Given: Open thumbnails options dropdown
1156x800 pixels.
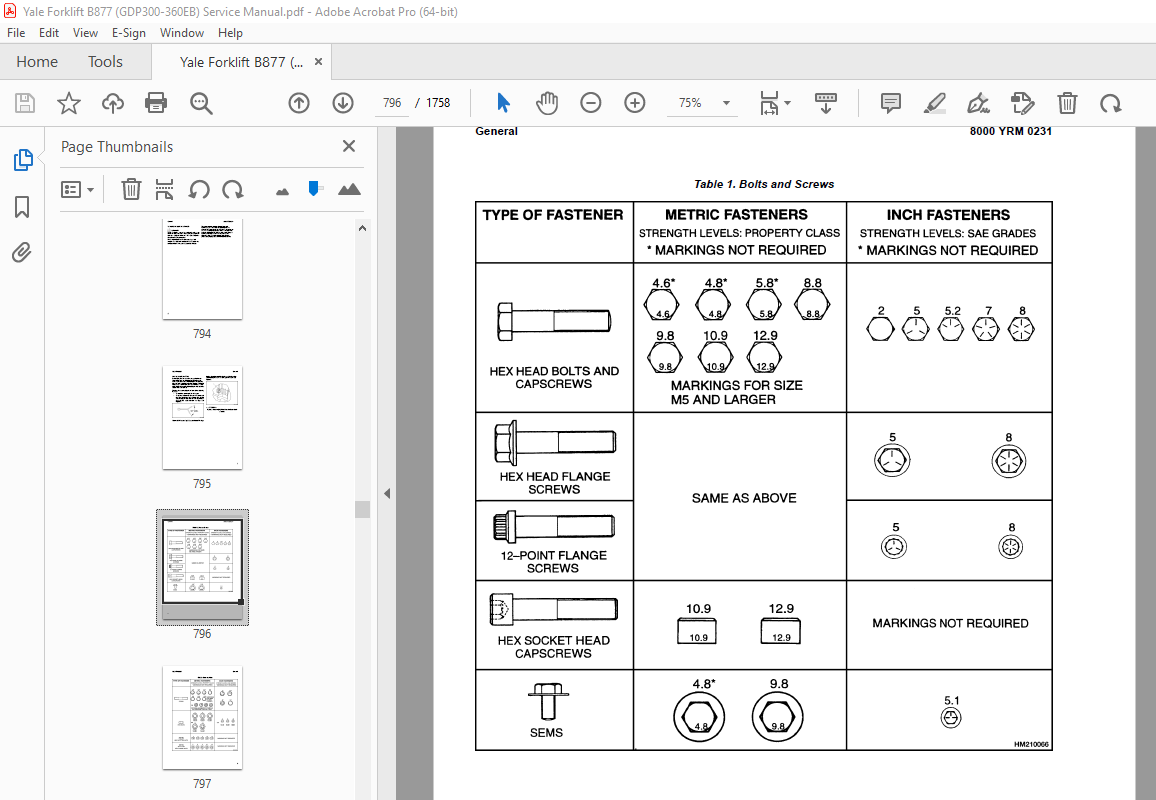Looking at the screenshot, I should (x=77, y=190).
